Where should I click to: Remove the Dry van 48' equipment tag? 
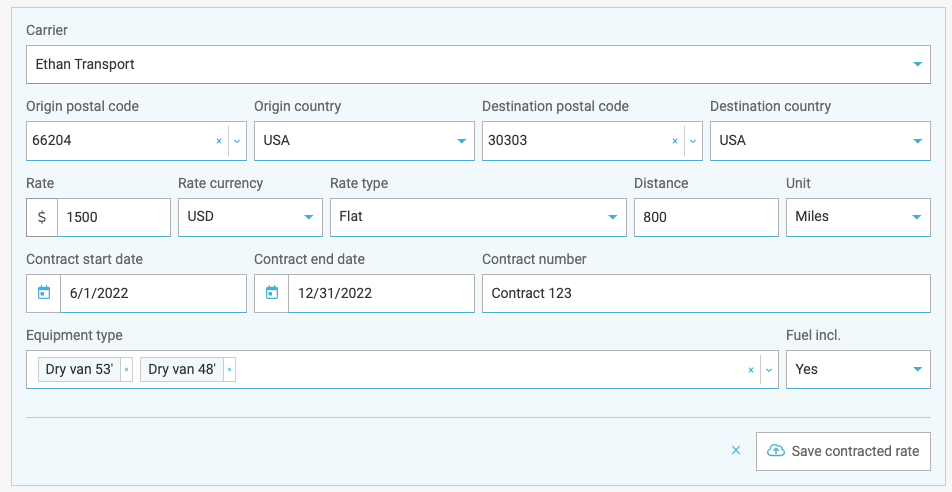230,369
